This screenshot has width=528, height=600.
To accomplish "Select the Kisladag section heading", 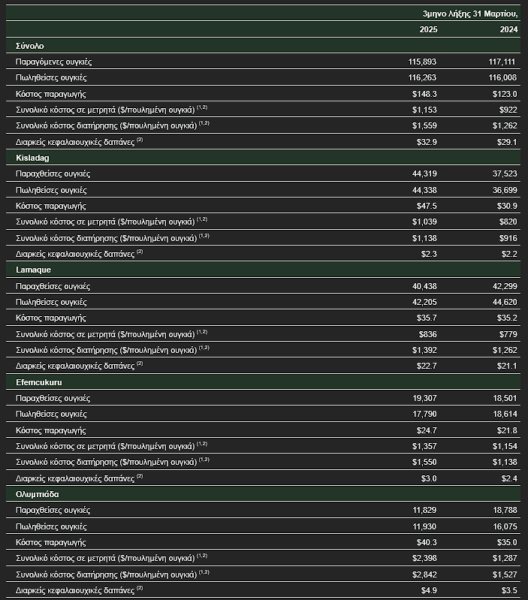I will (33, 158).
